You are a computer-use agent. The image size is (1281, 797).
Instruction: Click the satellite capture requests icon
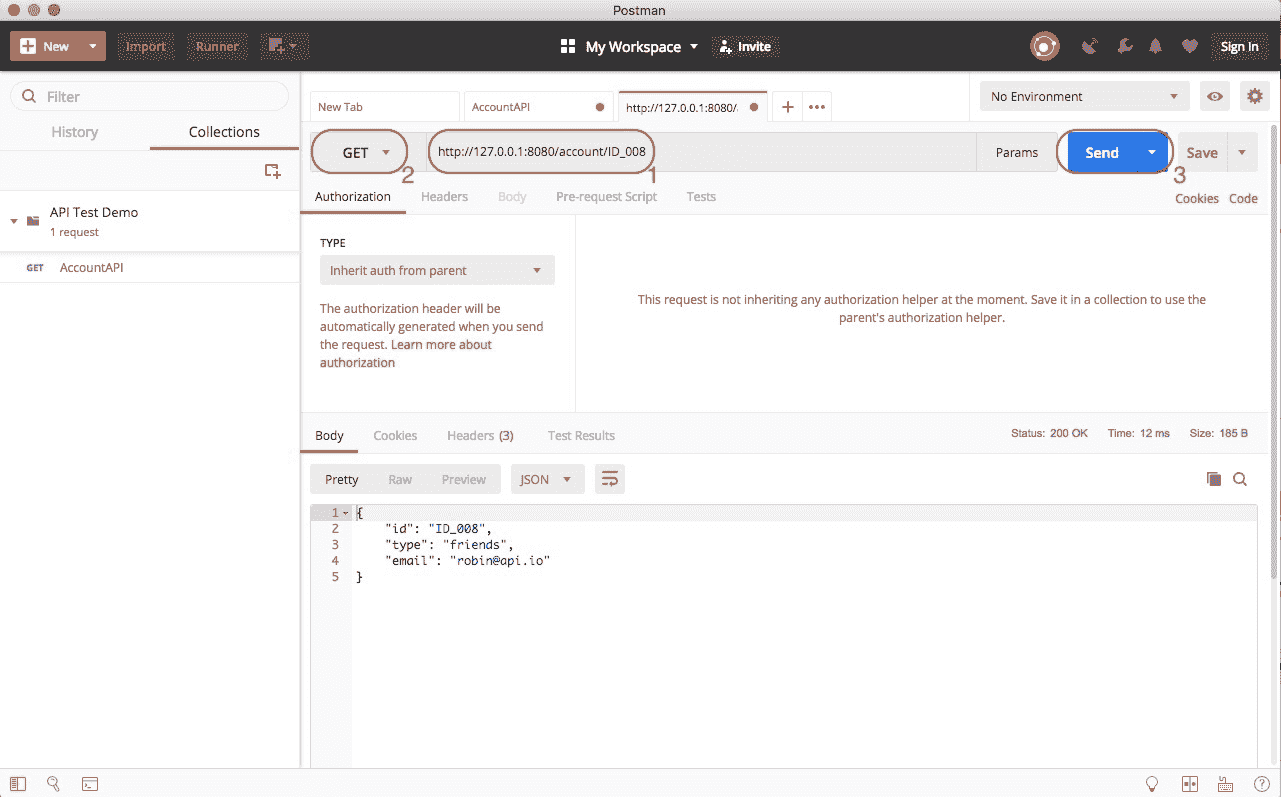point(1090,46)
